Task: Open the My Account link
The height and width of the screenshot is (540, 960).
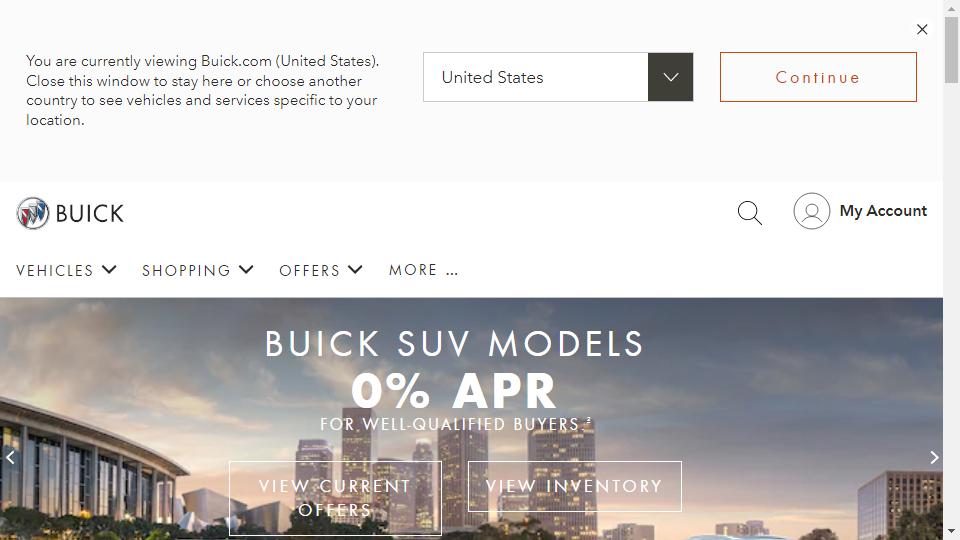Action: pos(883,211)
